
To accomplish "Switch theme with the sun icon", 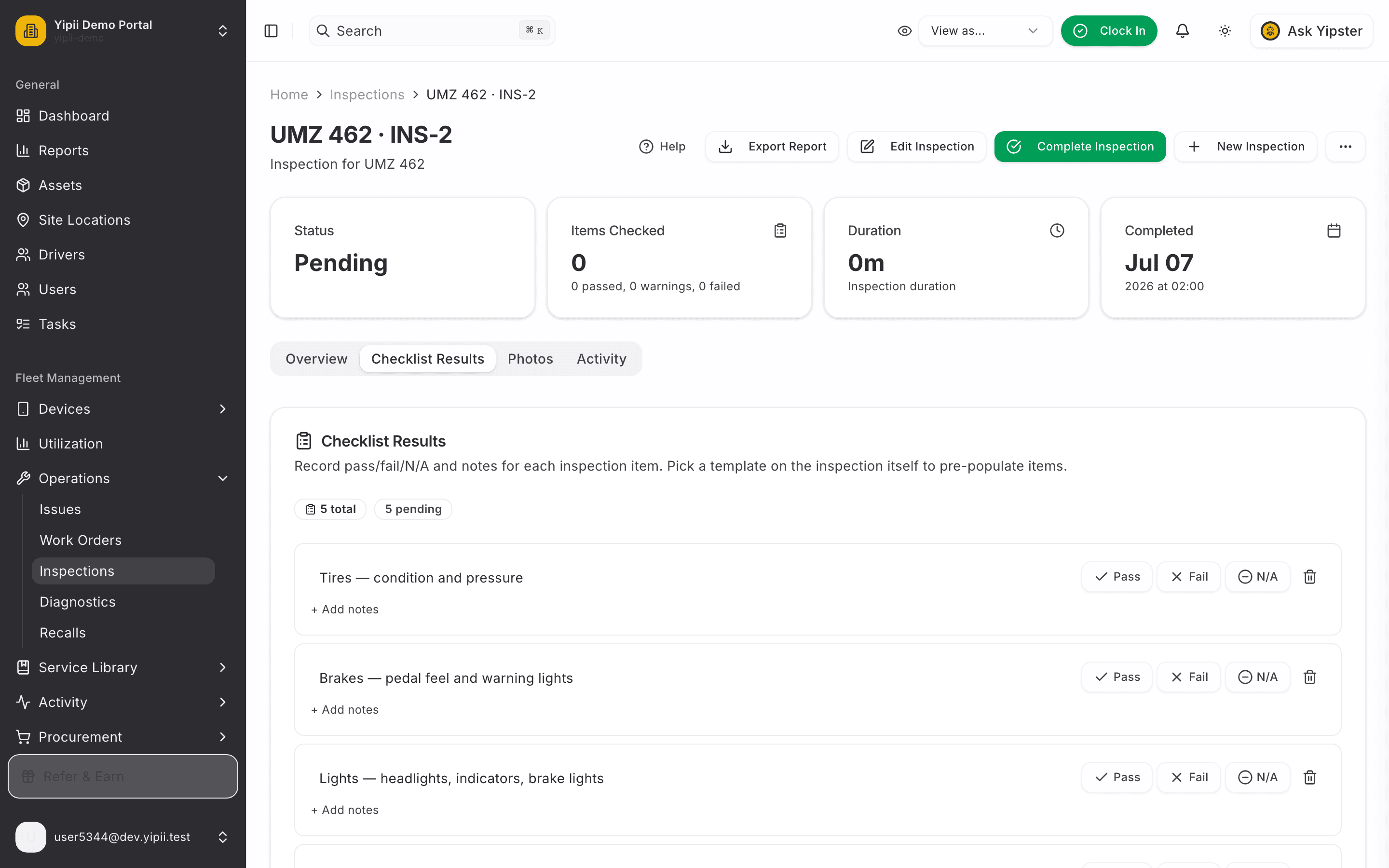I will [1225, 31].
